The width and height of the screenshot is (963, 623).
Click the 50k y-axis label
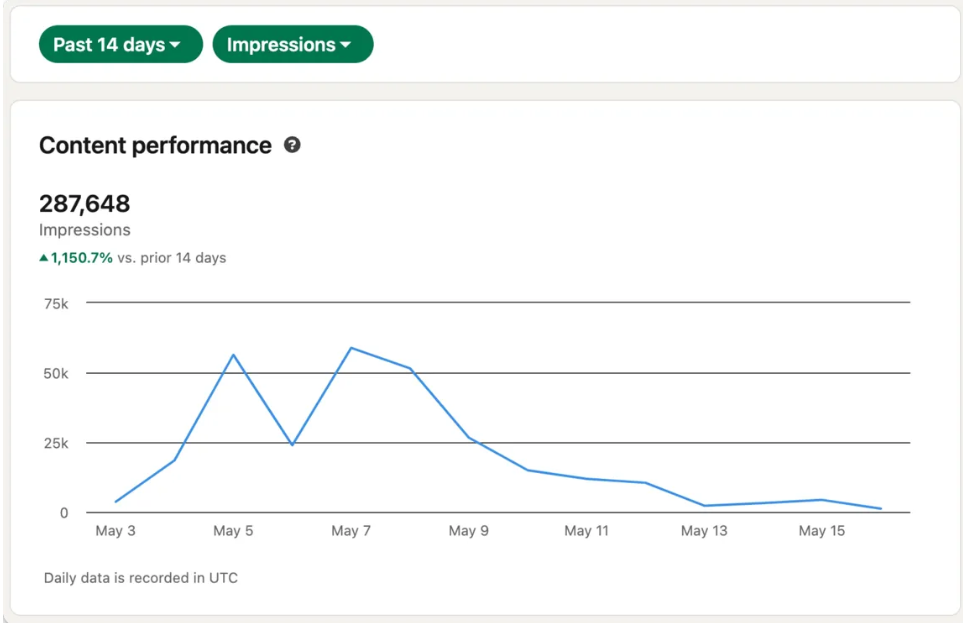pyautogui.click(x=54, y=373)
